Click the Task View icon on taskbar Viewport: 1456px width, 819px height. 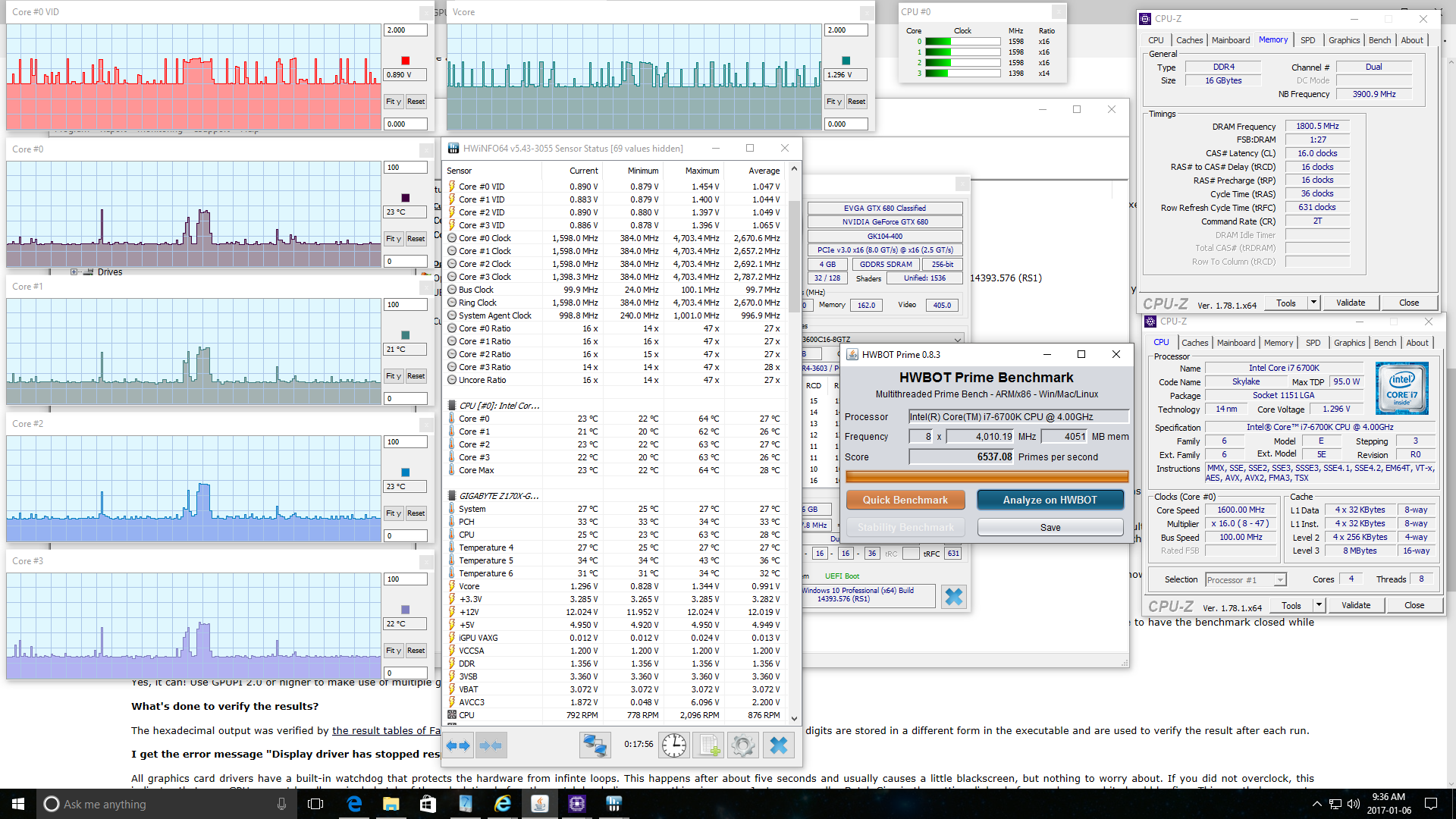tap(316, 804)
